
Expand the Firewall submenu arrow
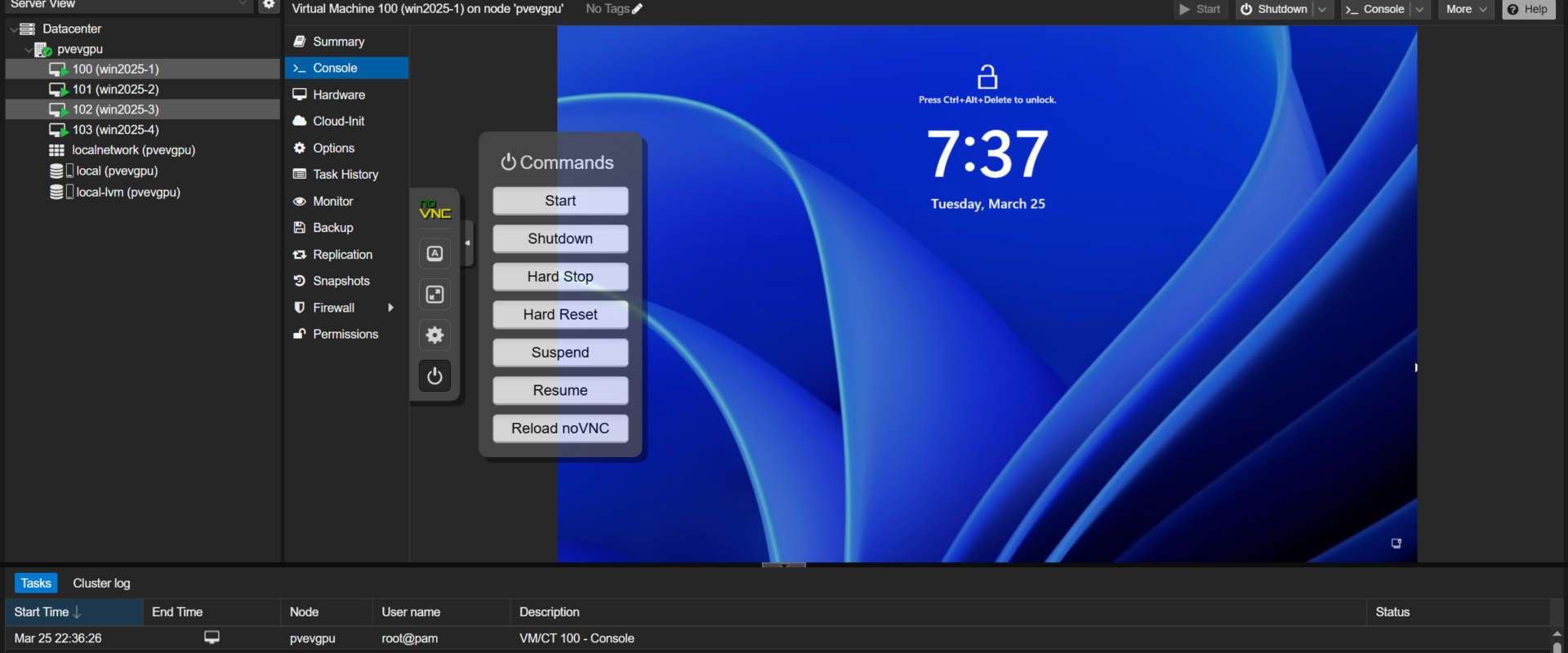point(391,308)
